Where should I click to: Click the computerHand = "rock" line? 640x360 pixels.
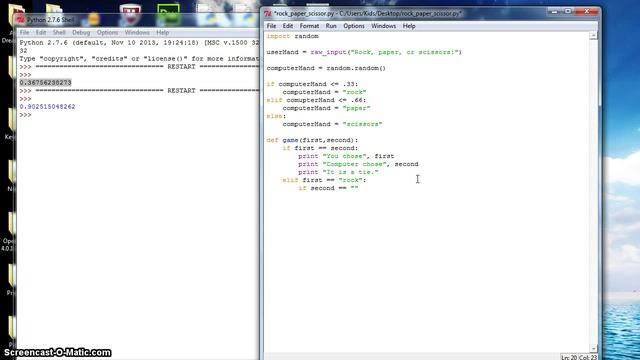(x=324, y=92)
